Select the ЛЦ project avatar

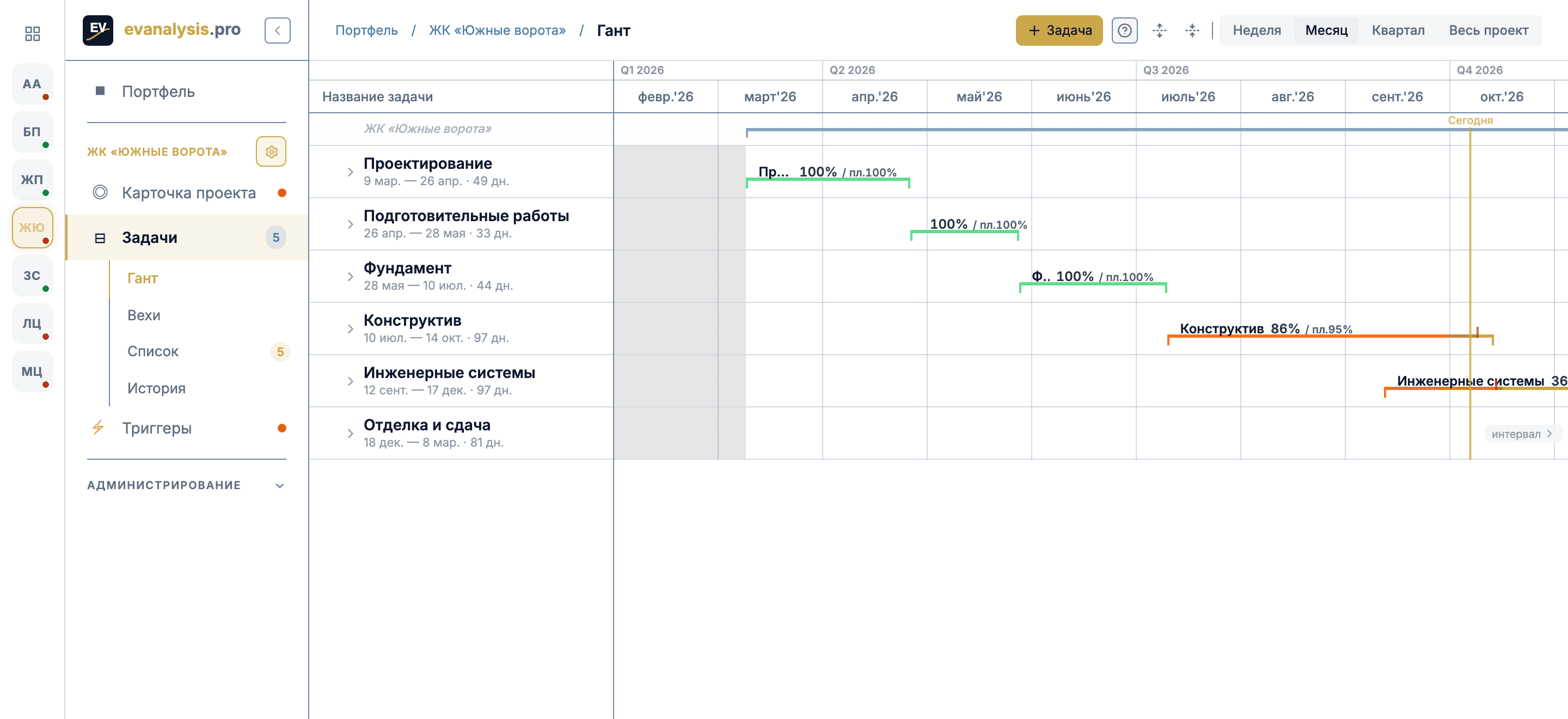tap(32, 323)
